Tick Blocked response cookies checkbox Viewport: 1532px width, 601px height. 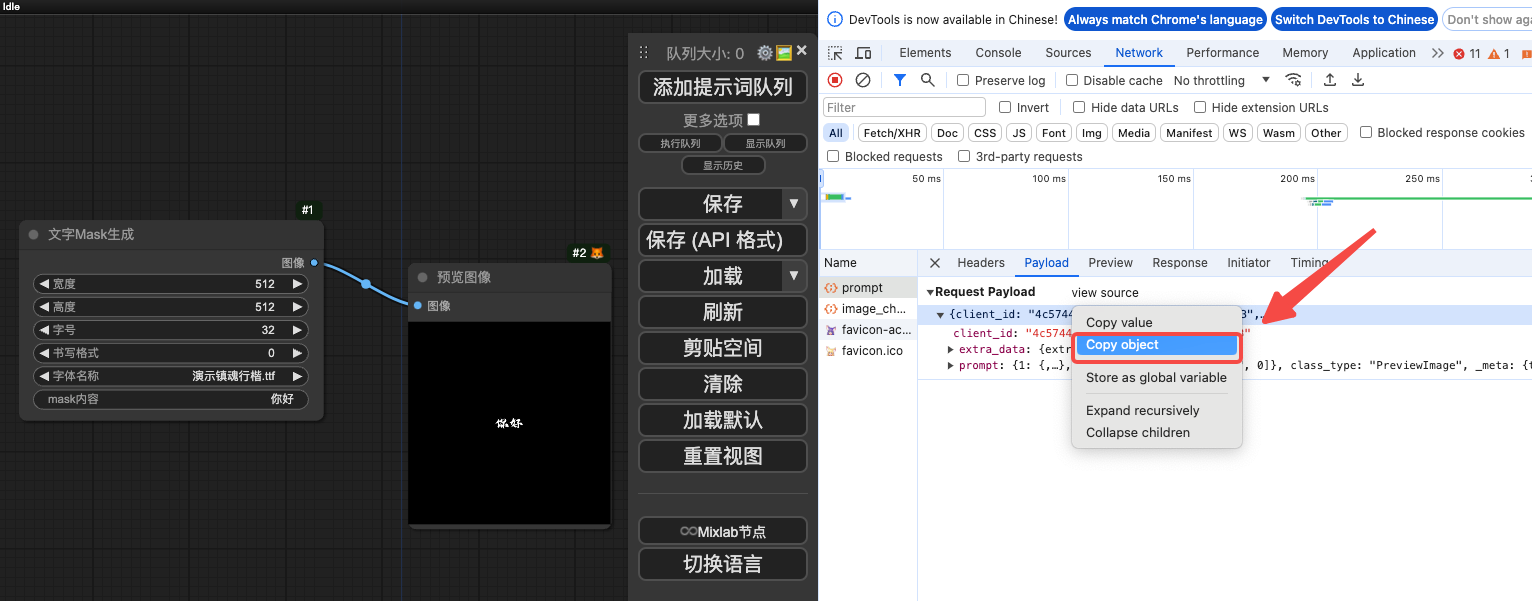[x=1366, y=132]
